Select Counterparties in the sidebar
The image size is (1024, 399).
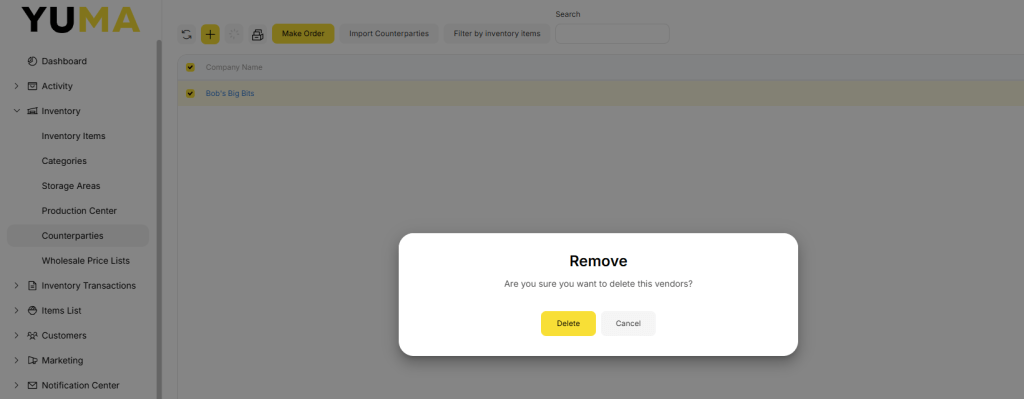click(x=78, y=236)
